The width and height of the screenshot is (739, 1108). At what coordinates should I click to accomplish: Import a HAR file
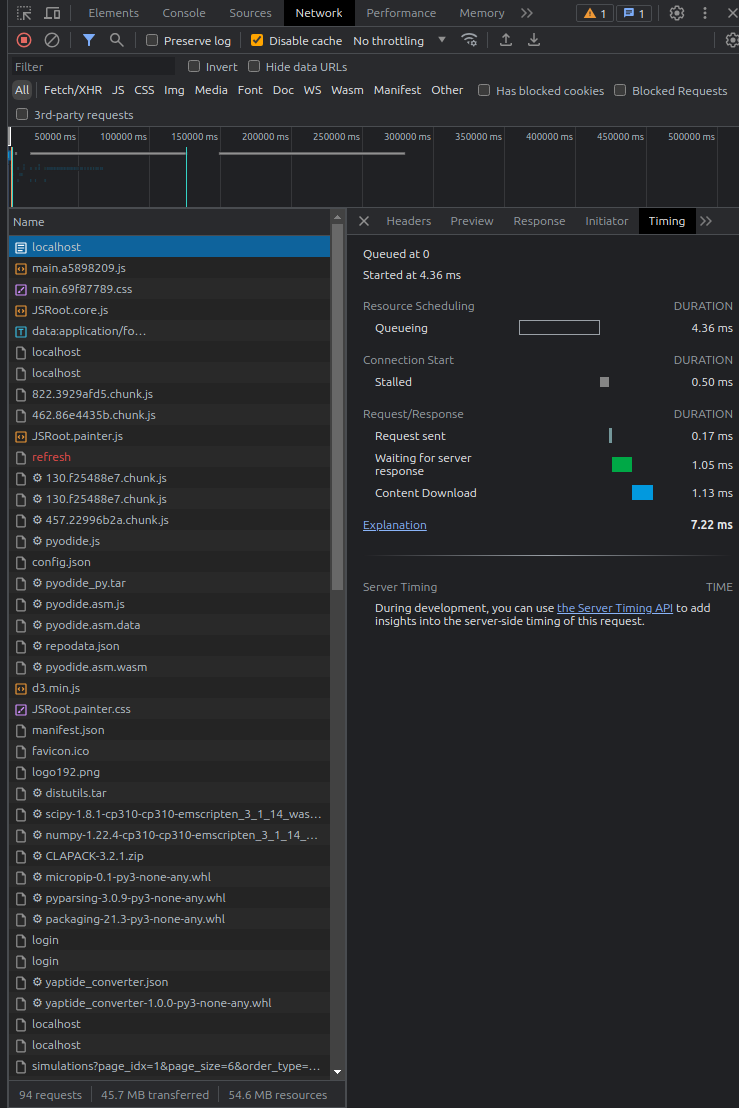(x=505, y=40)
